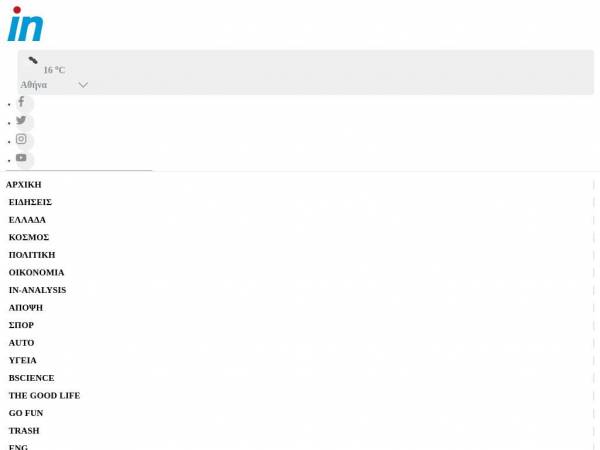This screenshot has width=600, height=450.
Task: Expand the Αθήνα city dropdown
Action: [x=54, y=85]
